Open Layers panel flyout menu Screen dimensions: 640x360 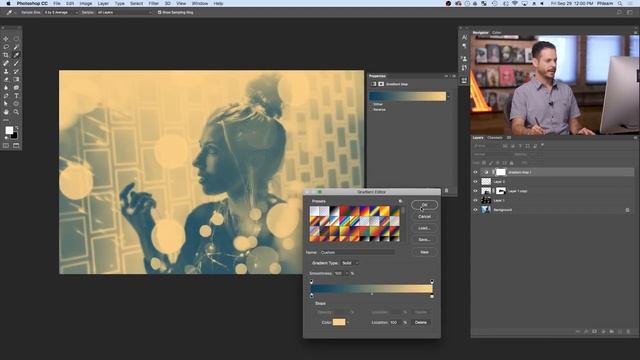point(635,138)
